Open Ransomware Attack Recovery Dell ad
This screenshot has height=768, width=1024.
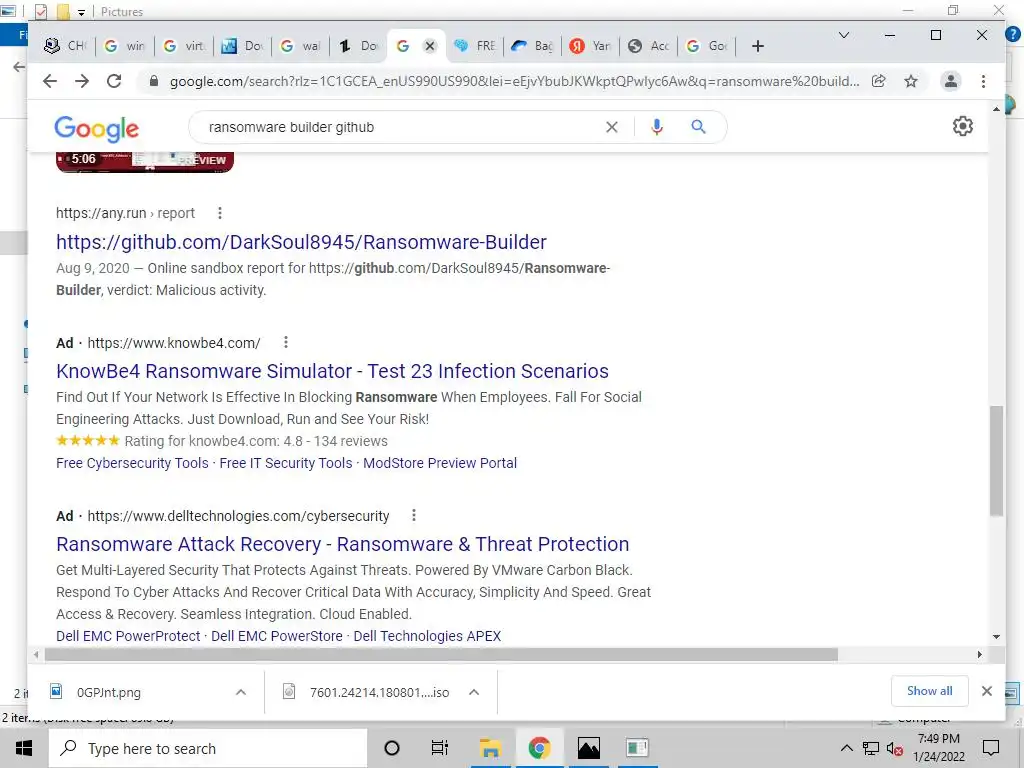click(343, 544)
